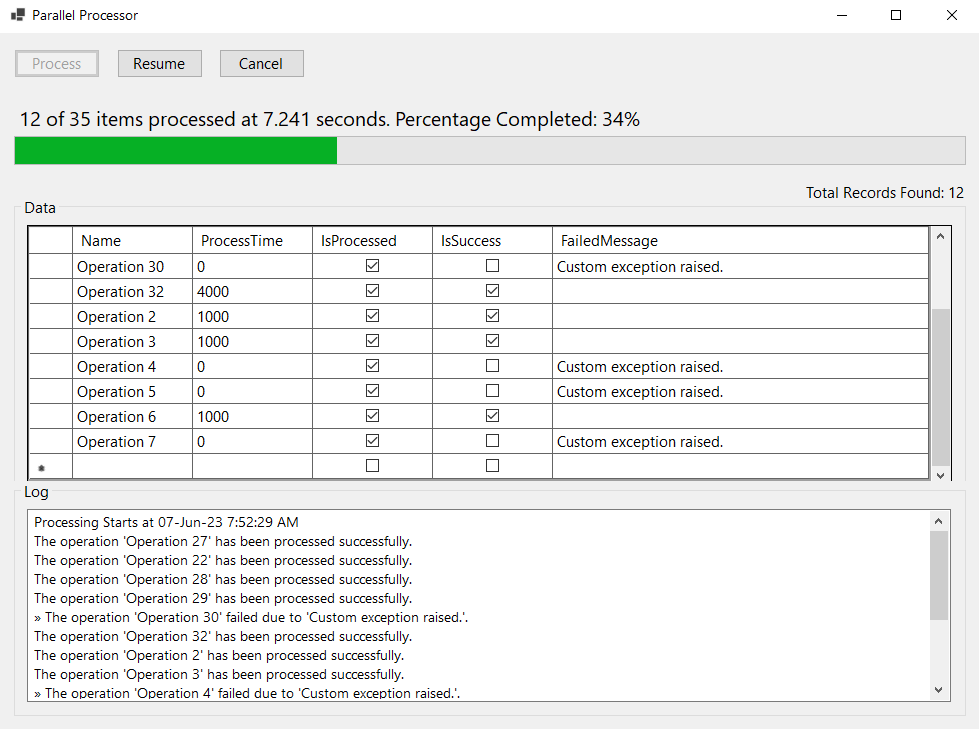Toggle IsSuccess checkbox for Operation 30
979x729 pixels.
pos(492,266)
